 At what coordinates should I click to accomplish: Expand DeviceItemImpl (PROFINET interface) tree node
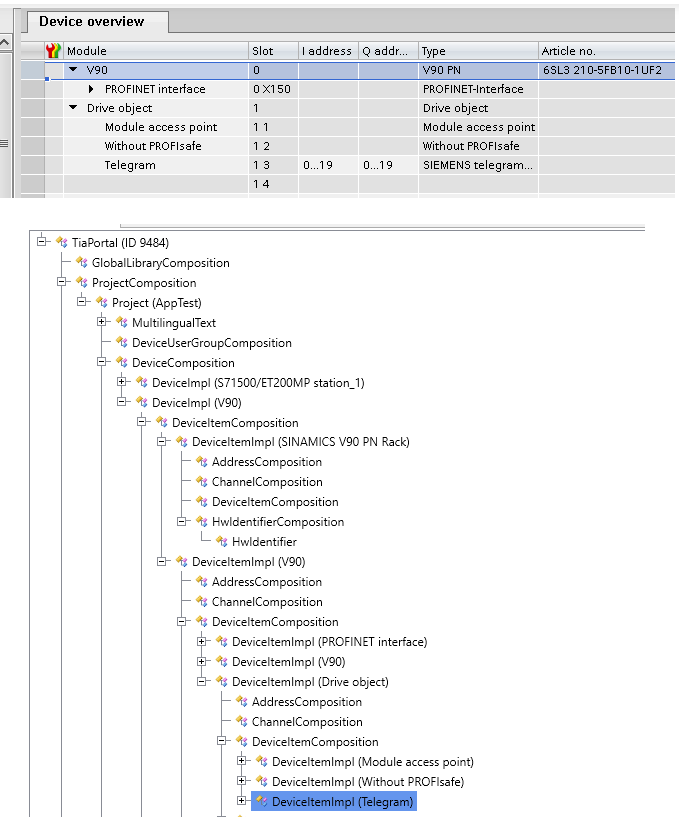(x=201, y=641)
